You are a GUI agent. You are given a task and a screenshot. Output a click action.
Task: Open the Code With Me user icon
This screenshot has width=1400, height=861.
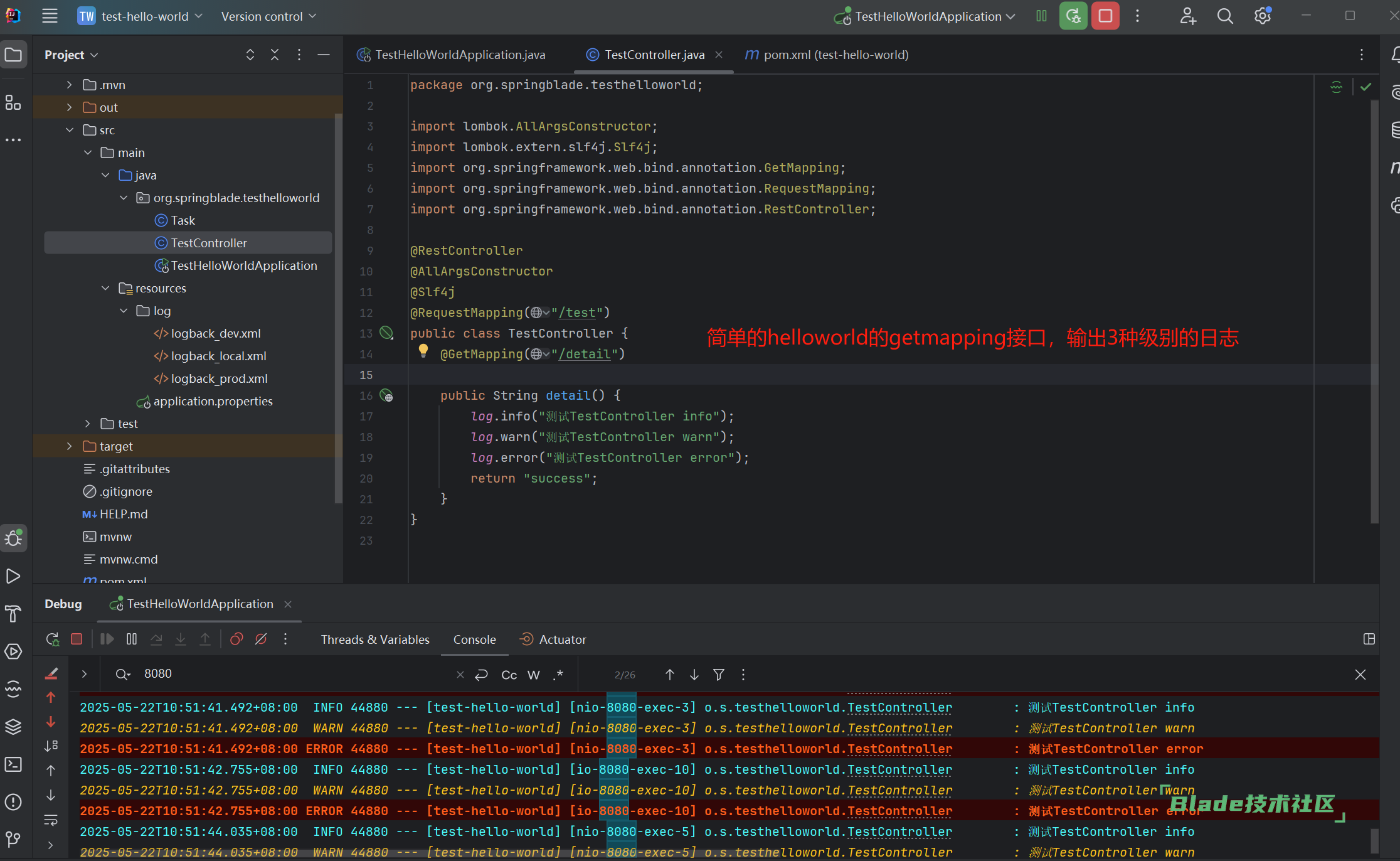tap(1187, 16)
